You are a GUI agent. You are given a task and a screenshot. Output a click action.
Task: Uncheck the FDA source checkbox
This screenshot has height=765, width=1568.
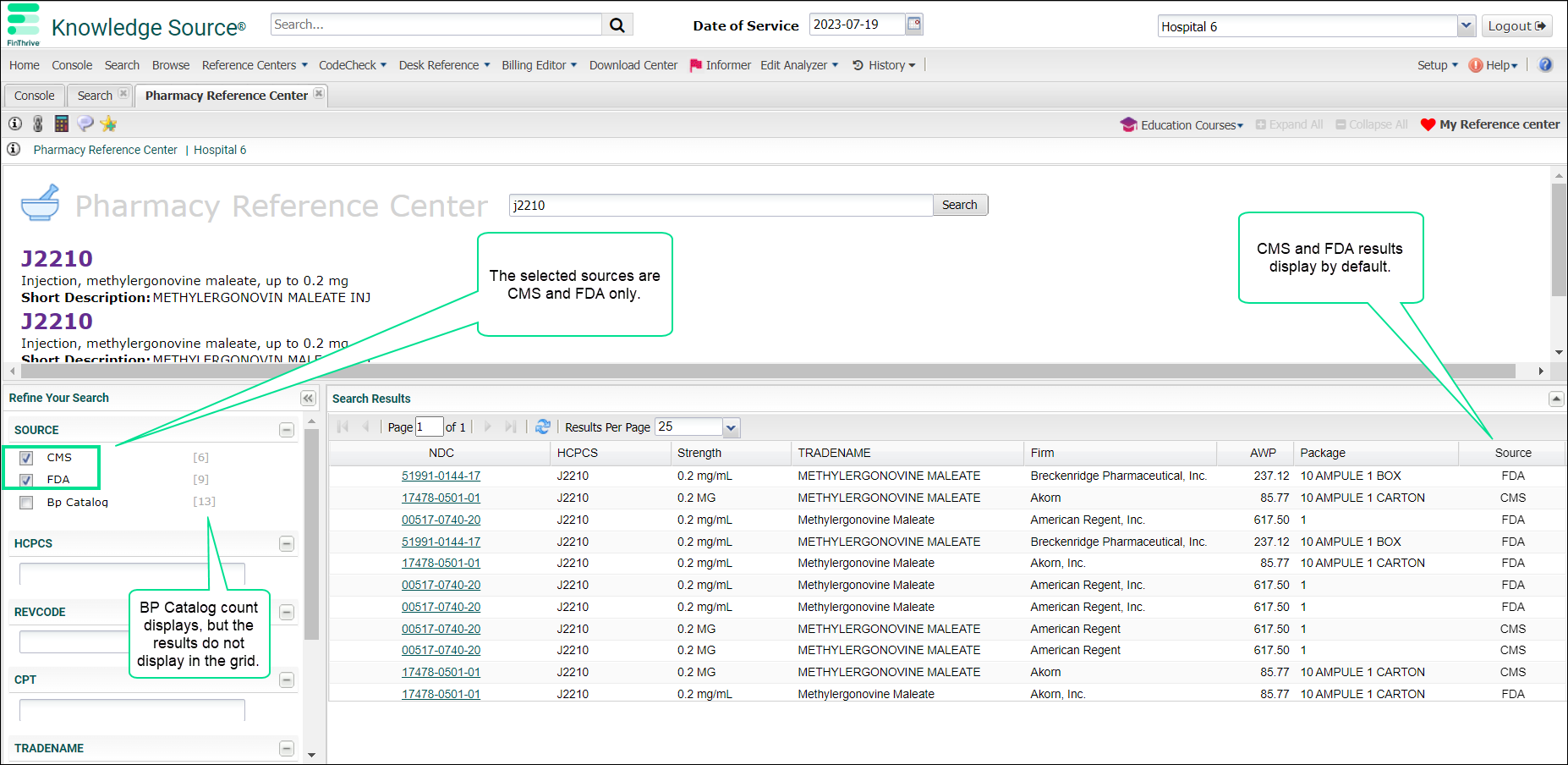(27, 480)
